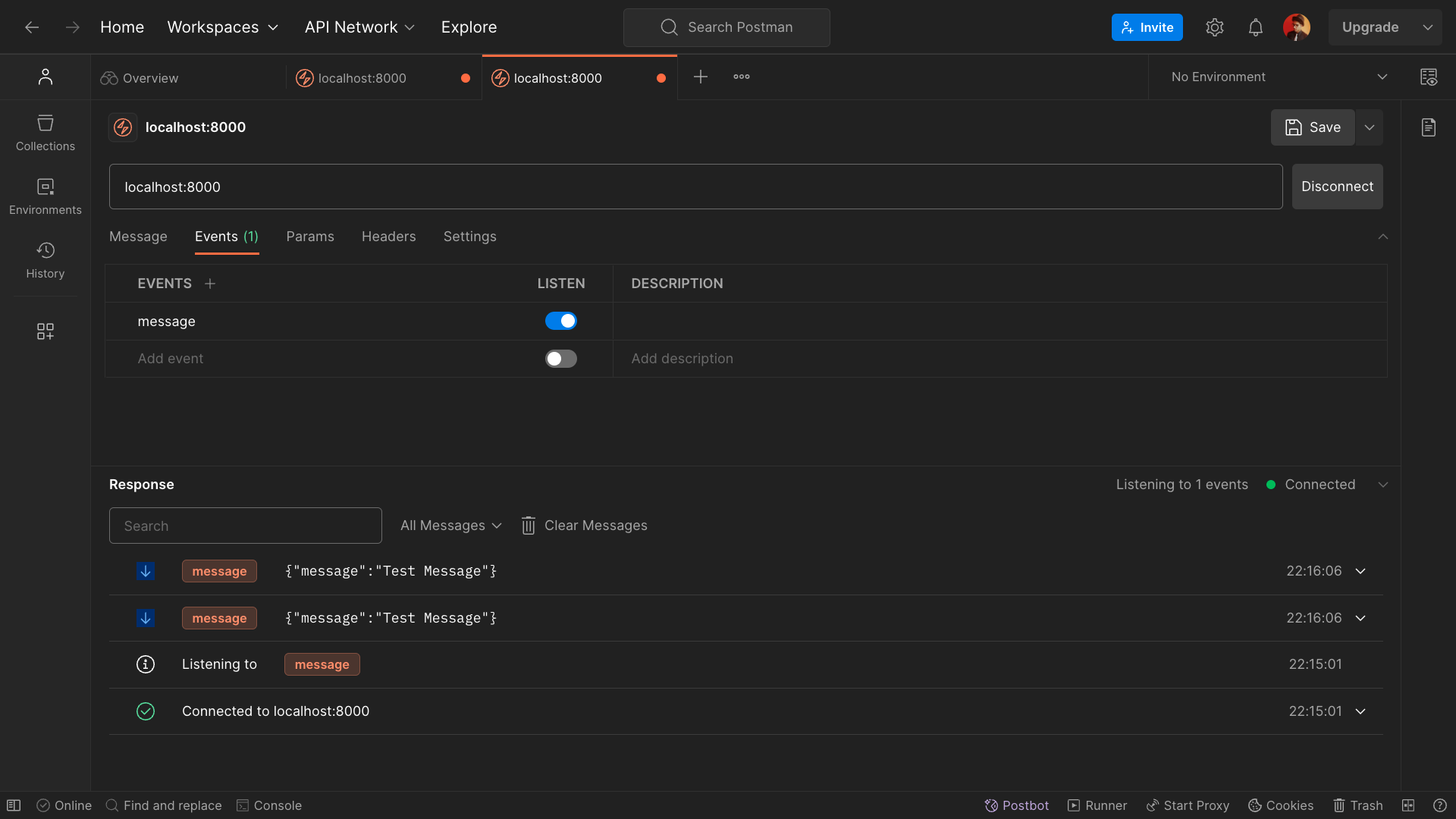Open the documentation panel icon

click(x=1429, y=127)
